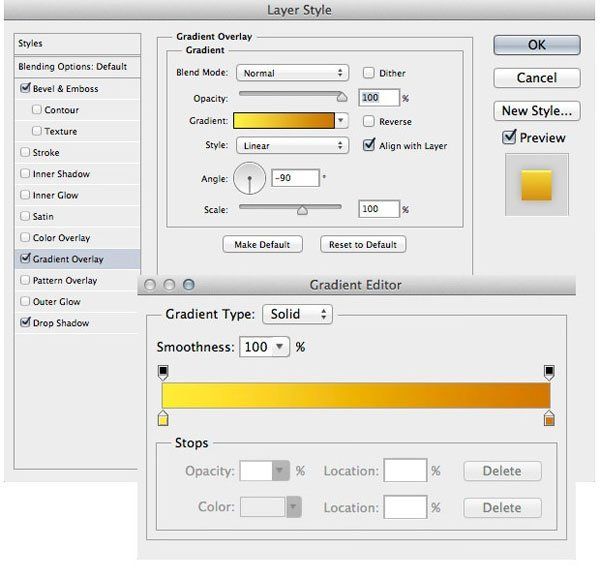Image resolution: width=600 pixels, height=579 pixels.
Task: Enable the Color Overlay checkbox
Action: [25, 237]
